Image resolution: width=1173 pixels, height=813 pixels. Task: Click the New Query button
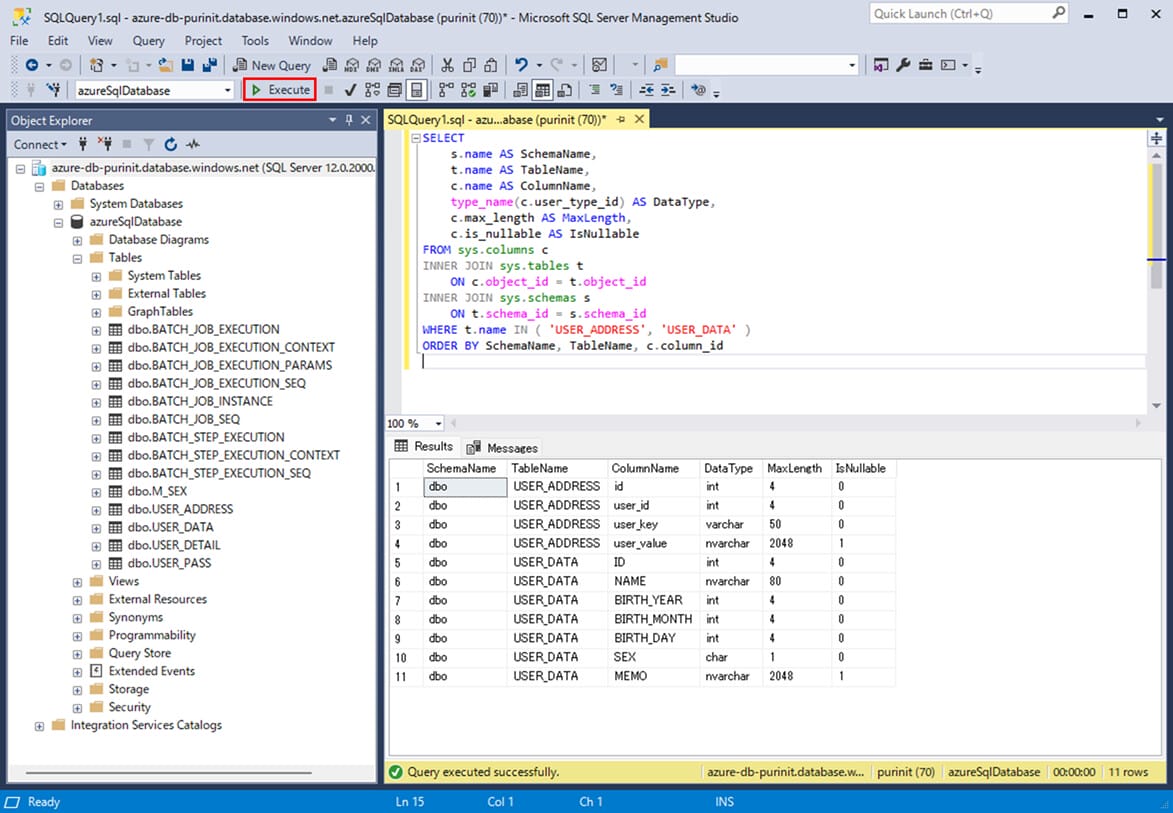point(272,65)
